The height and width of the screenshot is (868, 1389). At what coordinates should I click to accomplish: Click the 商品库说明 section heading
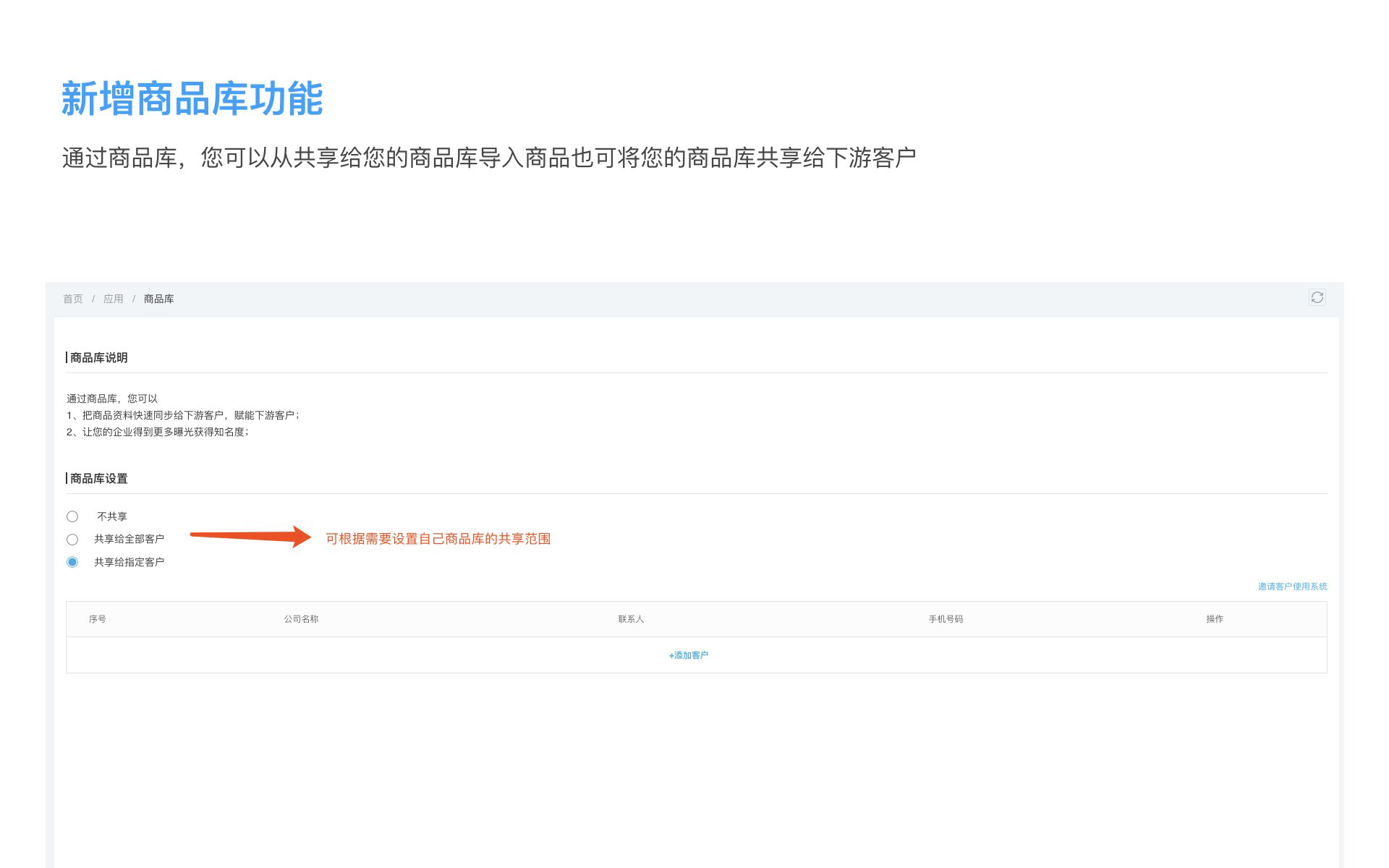pos(98,358)
